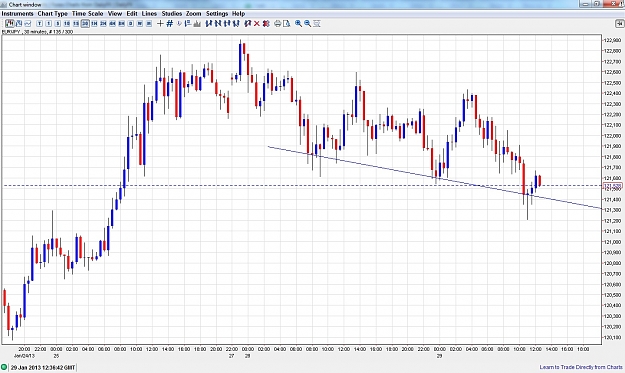Viewport: 625px width, 373px height.
Task: Set time scale to 10 minutes
Action: click(67, 24)
